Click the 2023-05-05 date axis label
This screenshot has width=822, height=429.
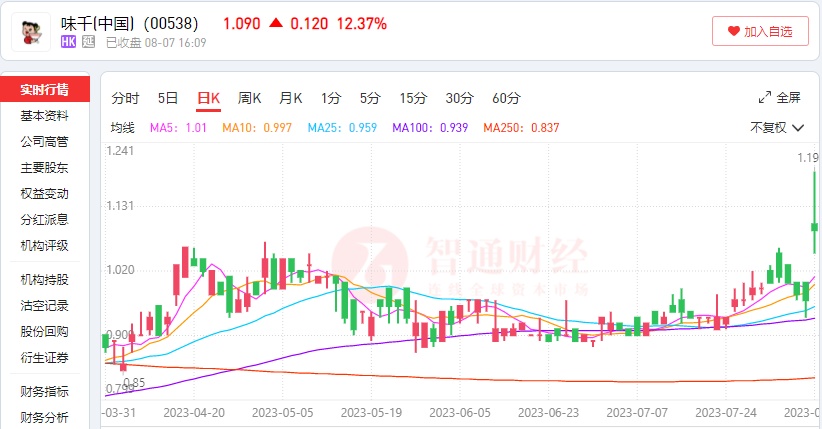283,413
